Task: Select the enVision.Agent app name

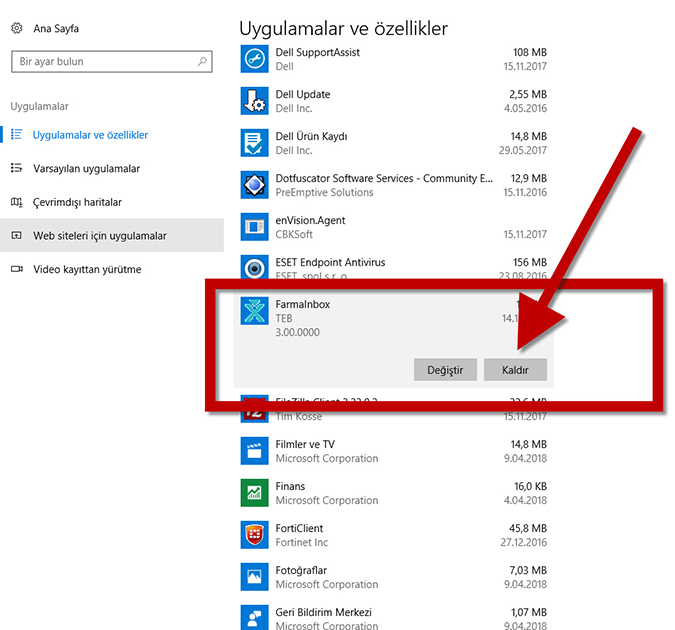Action: coord(310,220)
